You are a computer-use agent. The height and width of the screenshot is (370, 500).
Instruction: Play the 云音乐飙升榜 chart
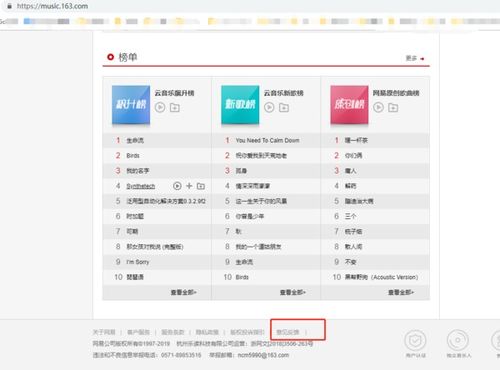click(x=160, y=107)
